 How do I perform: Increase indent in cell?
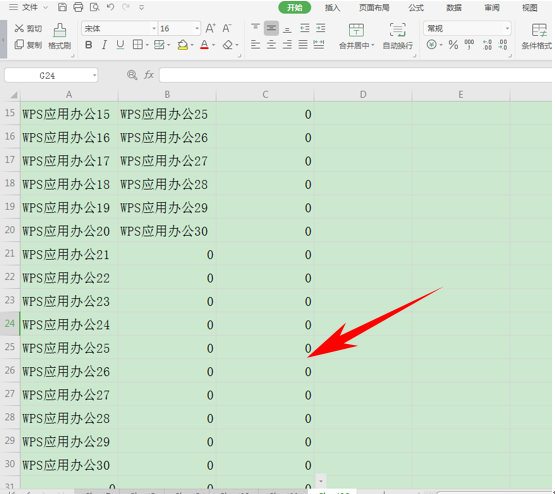pyautogui.click(x=321, y=28)
